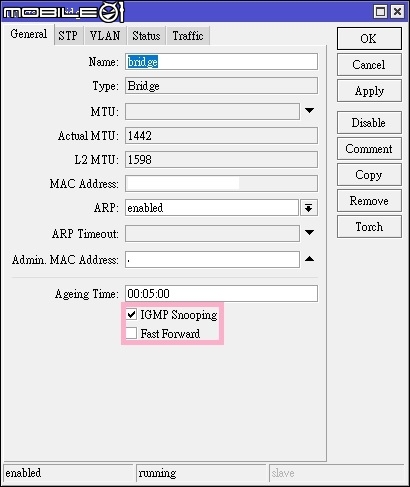The image size is (410, 487).
Task: Open the ARP mode dropdown
Action: coord(309,208)
